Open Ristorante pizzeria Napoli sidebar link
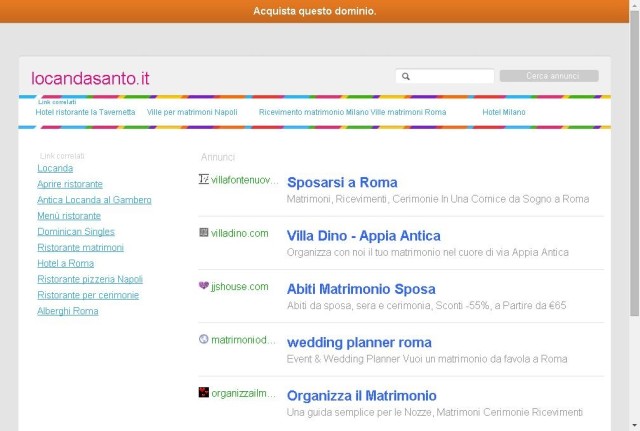This screenshot has width=640, height=431. point(90,279)
